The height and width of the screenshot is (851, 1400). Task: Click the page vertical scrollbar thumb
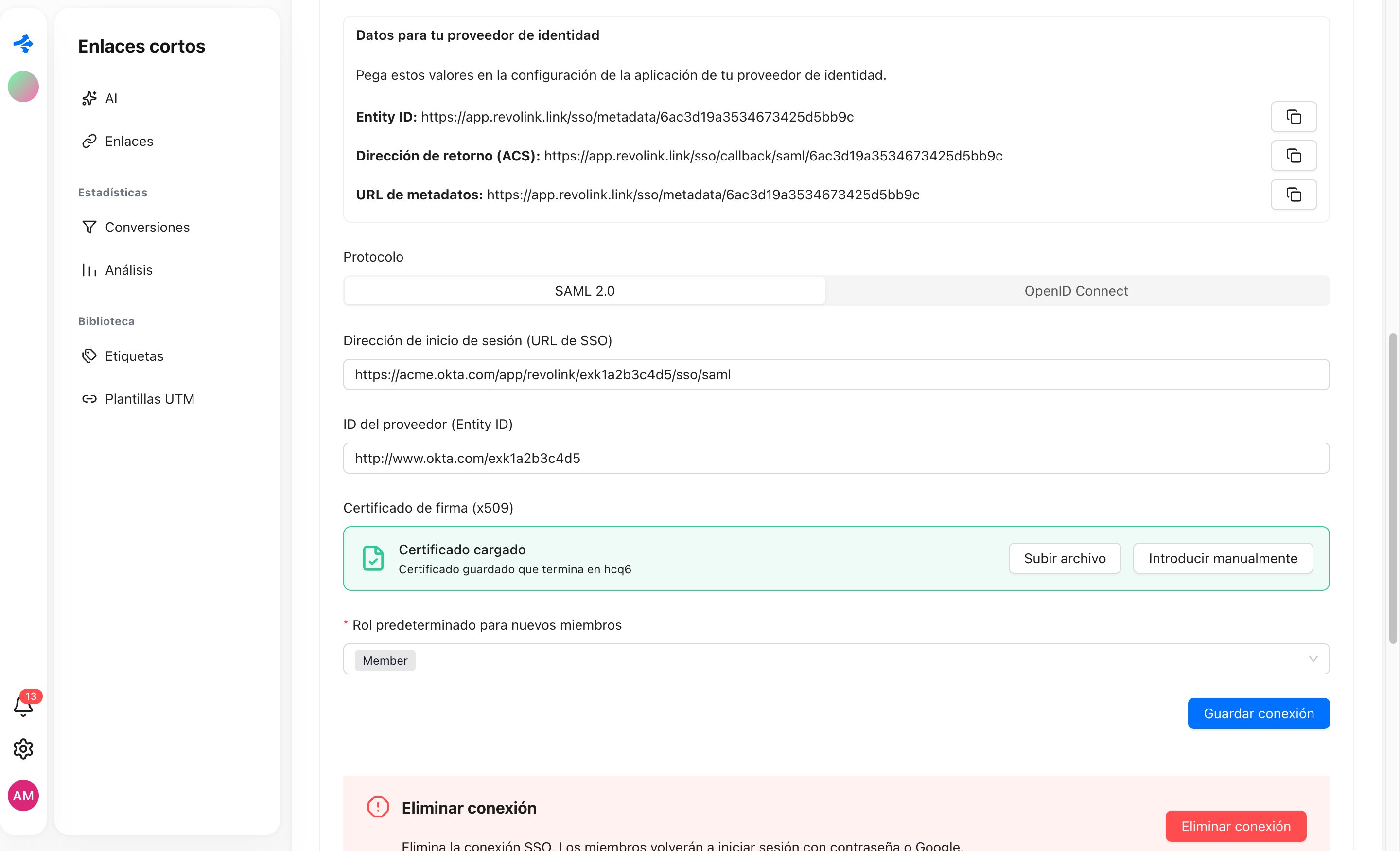(x=1393, y=489)
